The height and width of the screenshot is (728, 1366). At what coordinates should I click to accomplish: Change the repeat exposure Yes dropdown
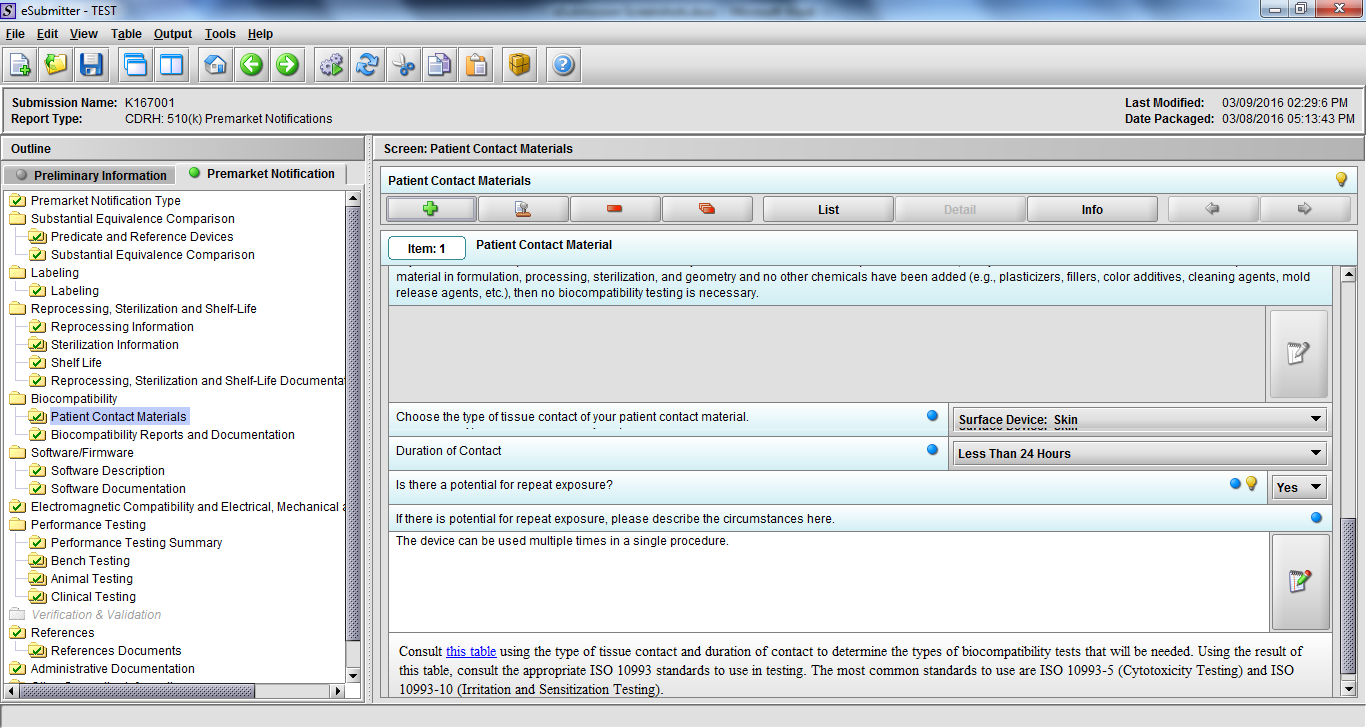(x=1299, y=488)
